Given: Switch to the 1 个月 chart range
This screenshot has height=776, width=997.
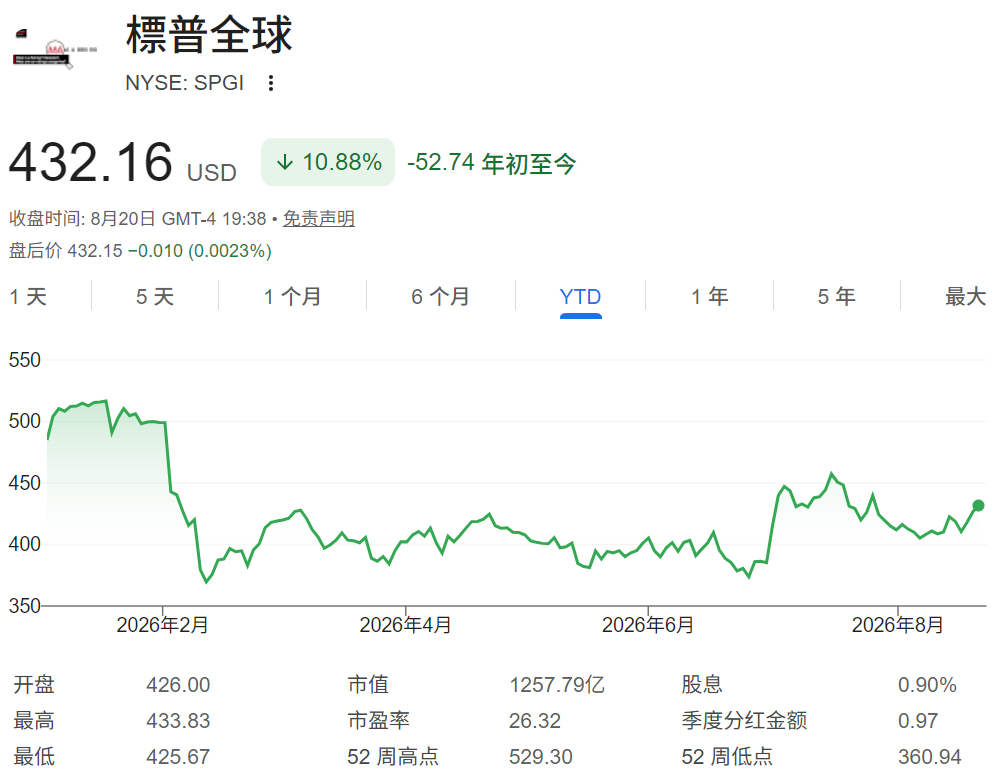Looking at the screenshot, I should pyautogui.click(x=292, y=296).
